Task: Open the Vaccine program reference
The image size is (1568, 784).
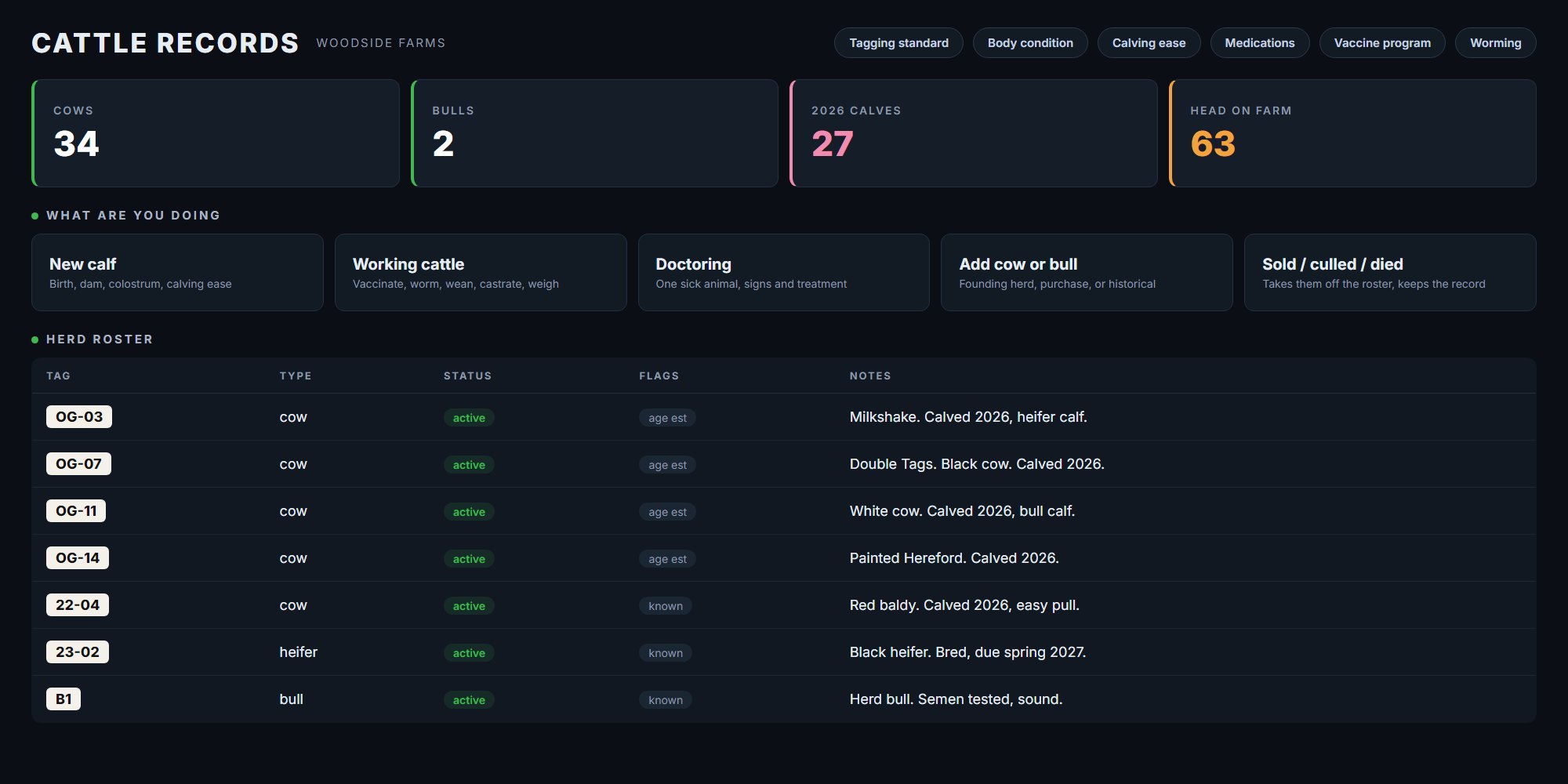Action: [1382, 43]
